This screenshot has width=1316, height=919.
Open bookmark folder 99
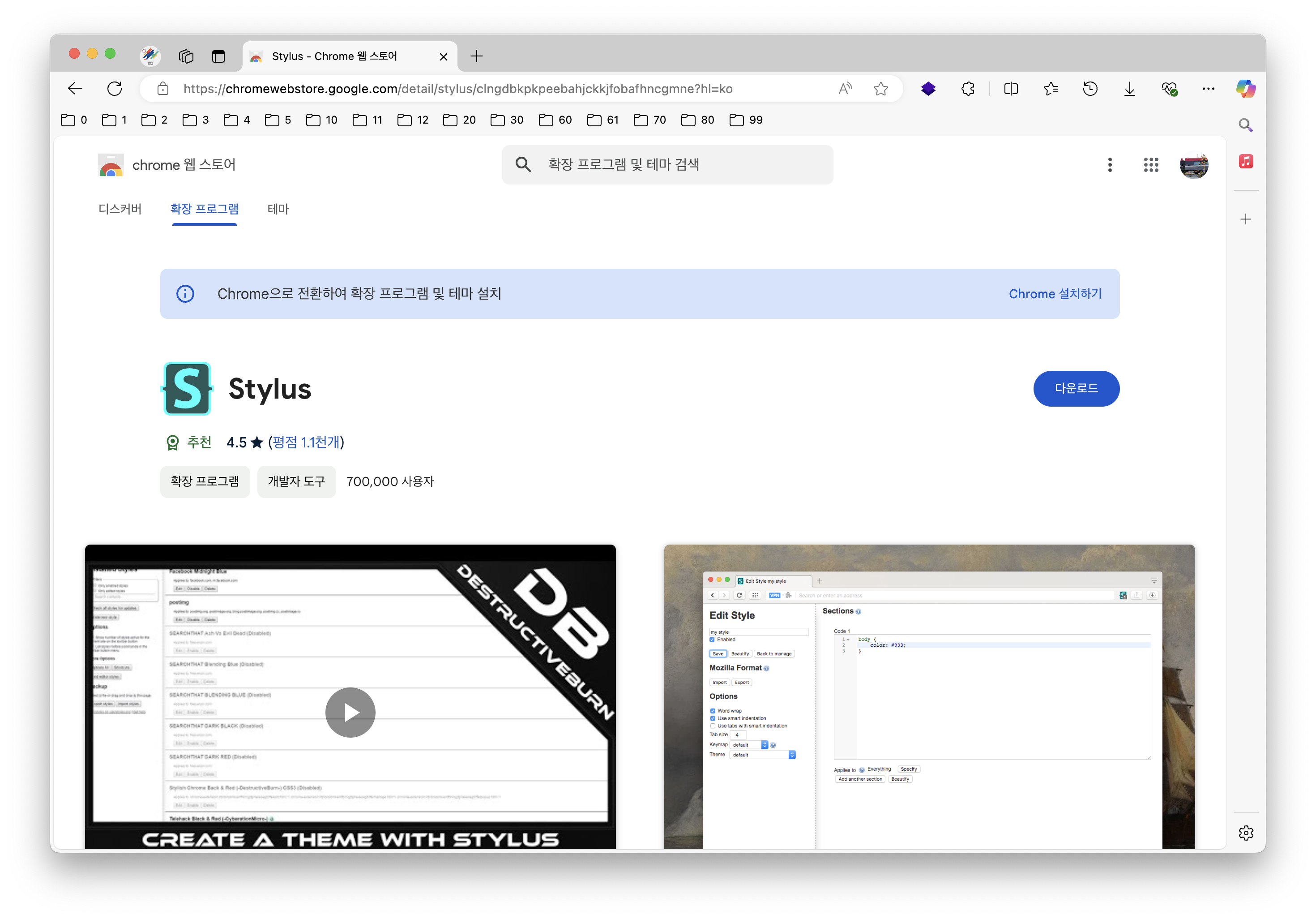pyautogui.click(x=746, y=120)
